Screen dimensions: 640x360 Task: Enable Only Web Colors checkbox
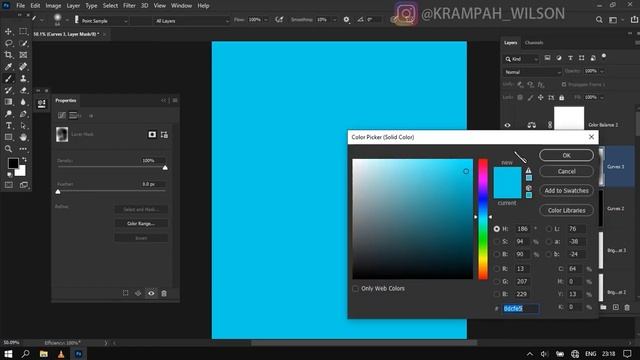(x=356, y=289)
